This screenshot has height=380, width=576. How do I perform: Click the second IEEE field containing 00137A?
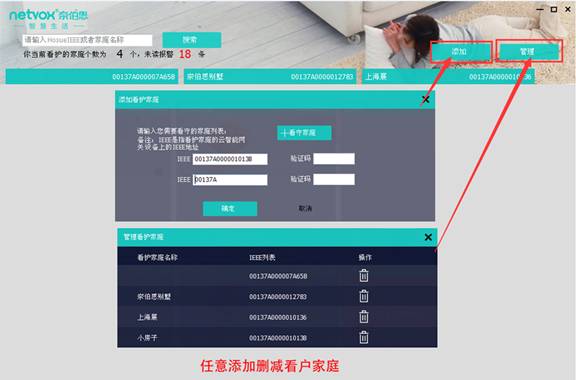coord(230,180)
